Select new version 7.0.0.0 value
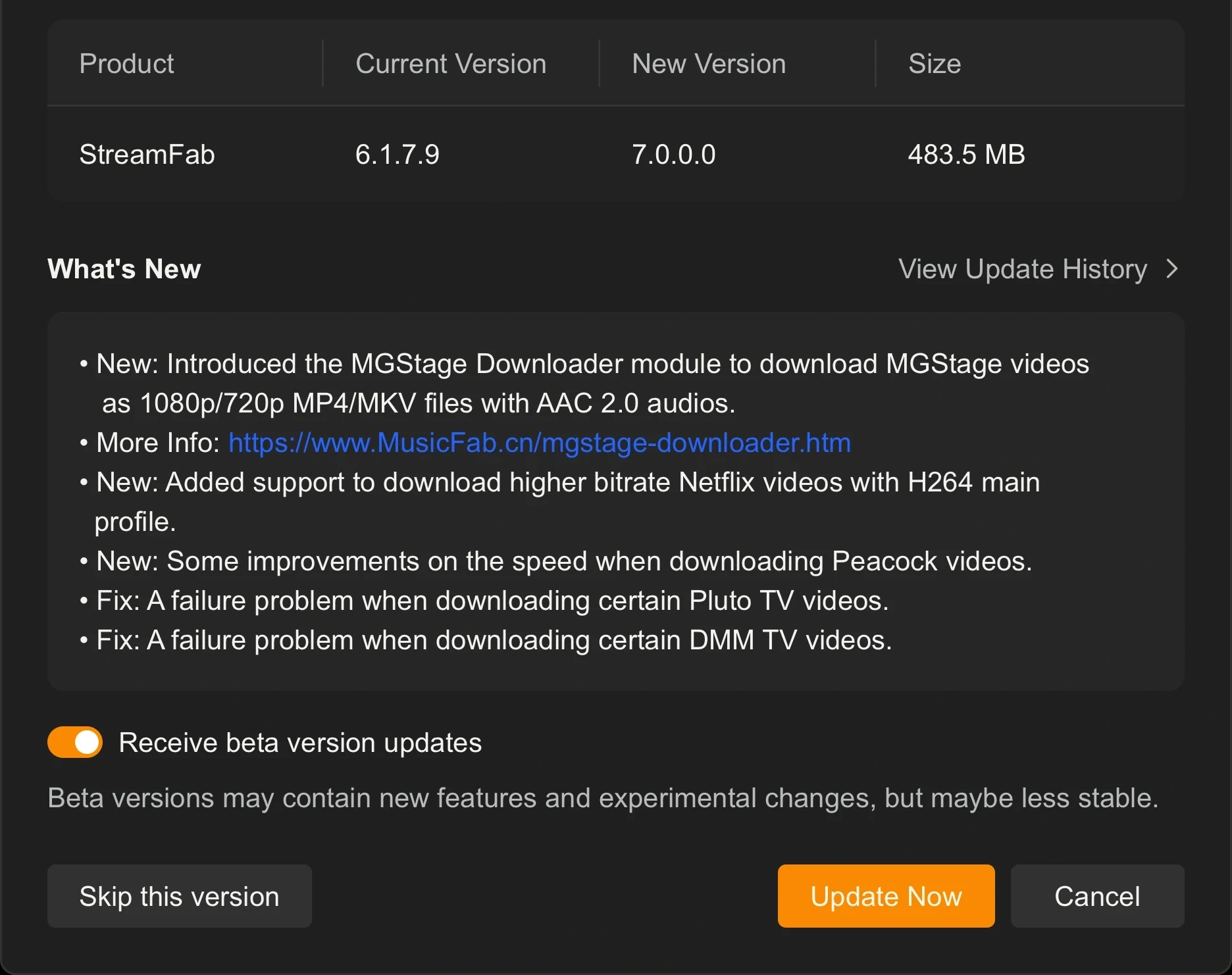 [x=674, y=155]
